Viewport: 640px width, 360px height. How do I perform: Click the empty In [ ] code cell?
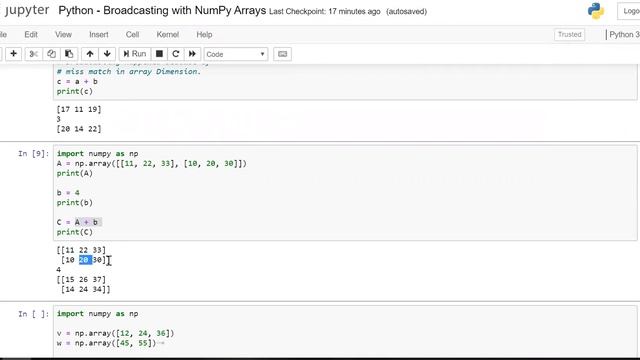345,331
